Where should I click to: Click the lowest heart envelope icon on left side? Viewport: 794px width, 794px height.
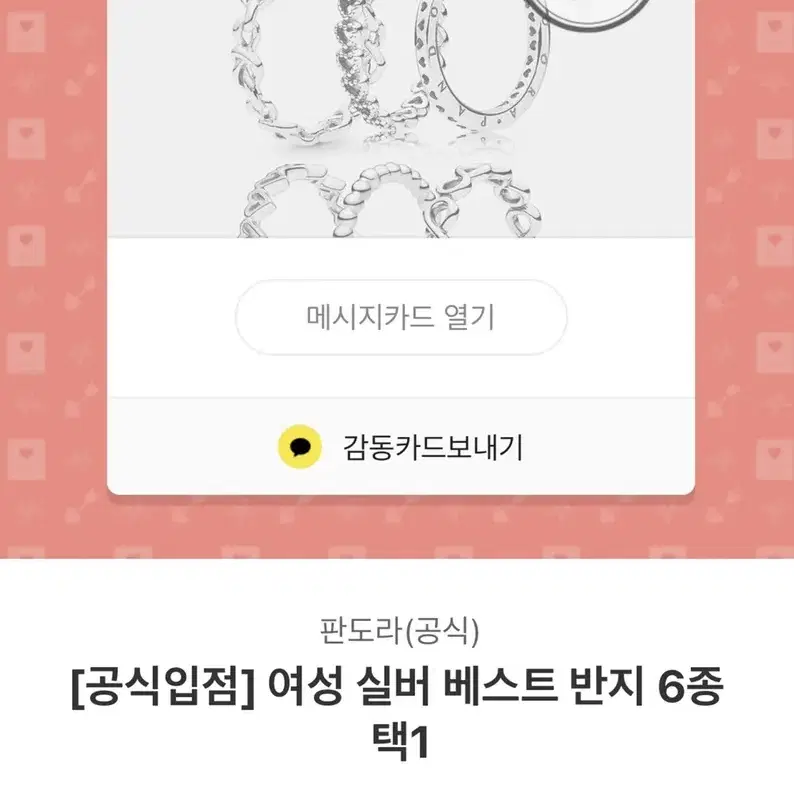click(26, 459)
